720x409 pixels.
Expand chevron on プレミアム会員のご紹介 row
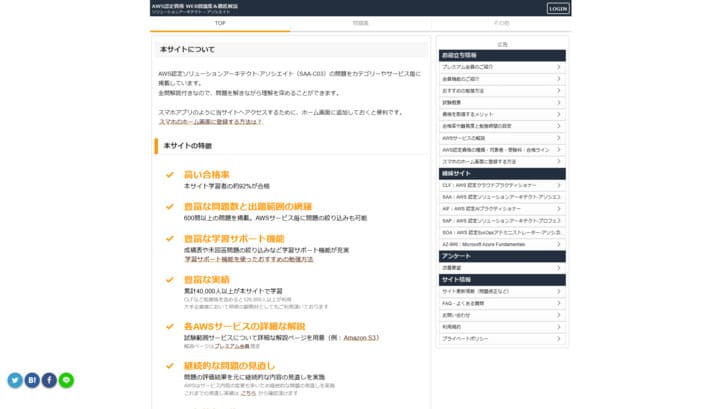(x=558, y=67)
